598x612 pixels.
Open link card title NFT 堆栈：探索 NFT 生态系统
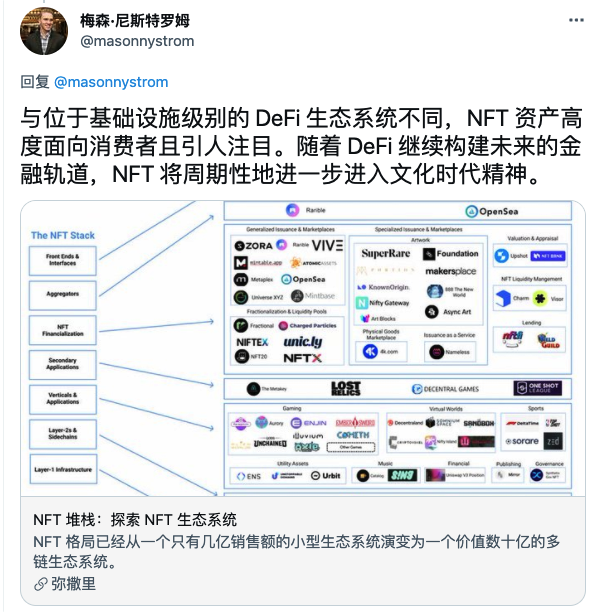pos(135,520)
